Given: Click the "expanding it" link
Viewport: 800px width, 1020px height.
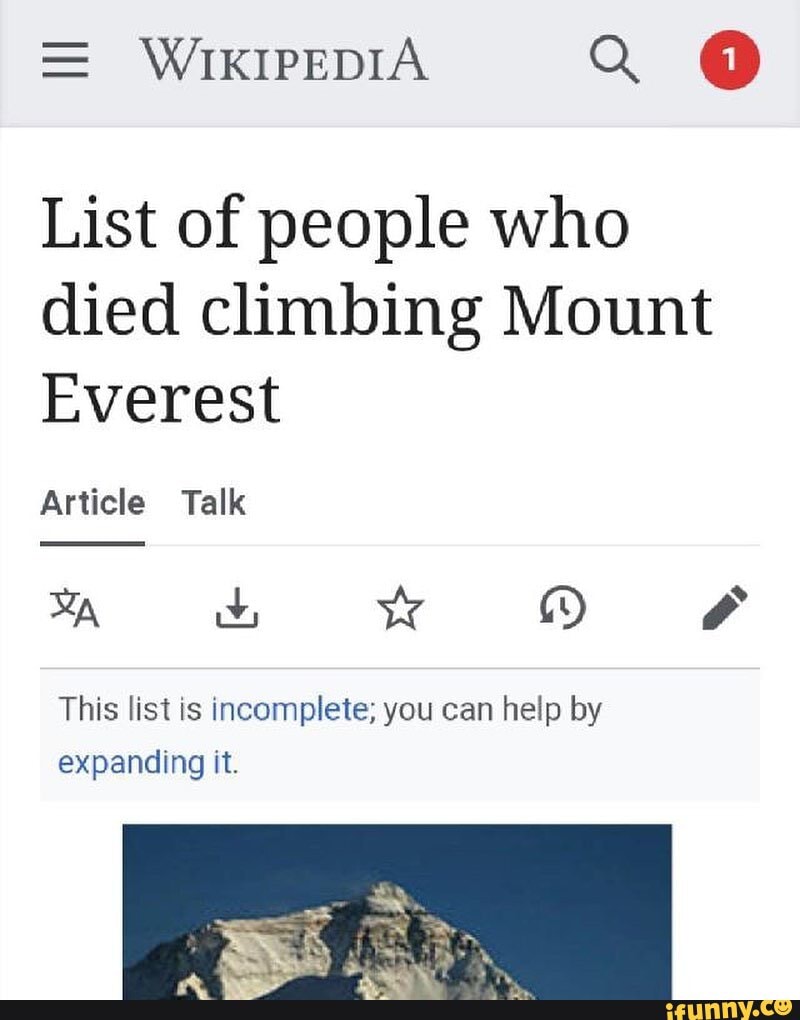Looking at the screenshot, I should point(146,762).
